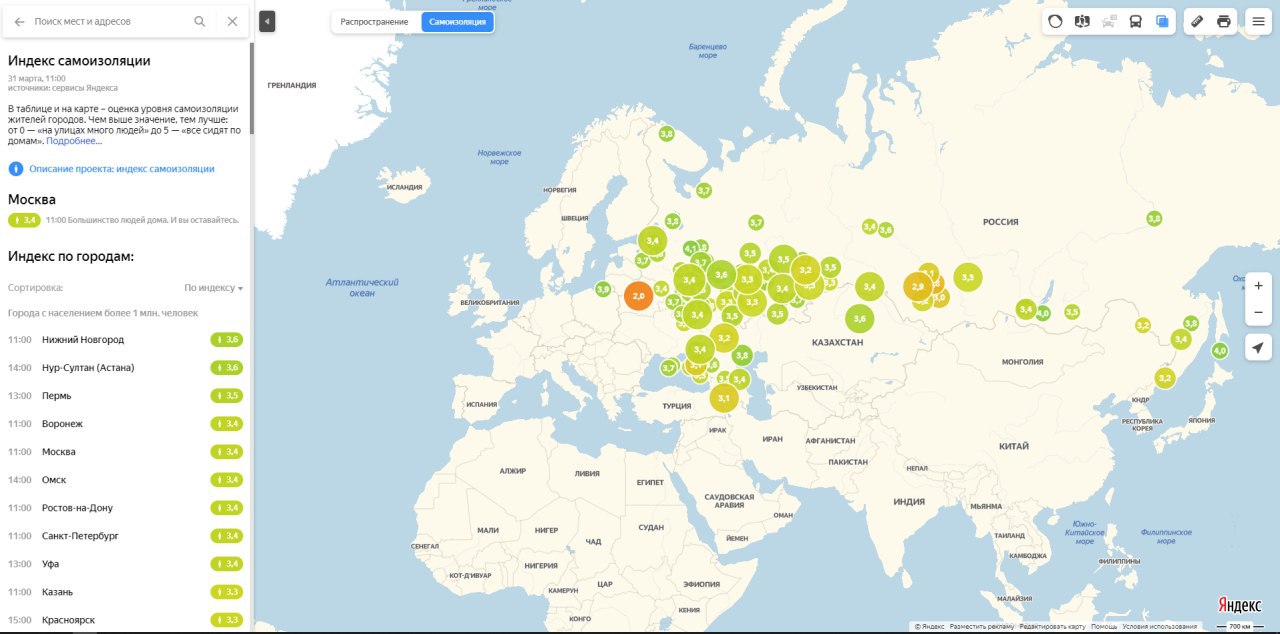Open 'Разместить рекламу' footer link
This screenshot has width=1280, height=634.
pos(981,627)
